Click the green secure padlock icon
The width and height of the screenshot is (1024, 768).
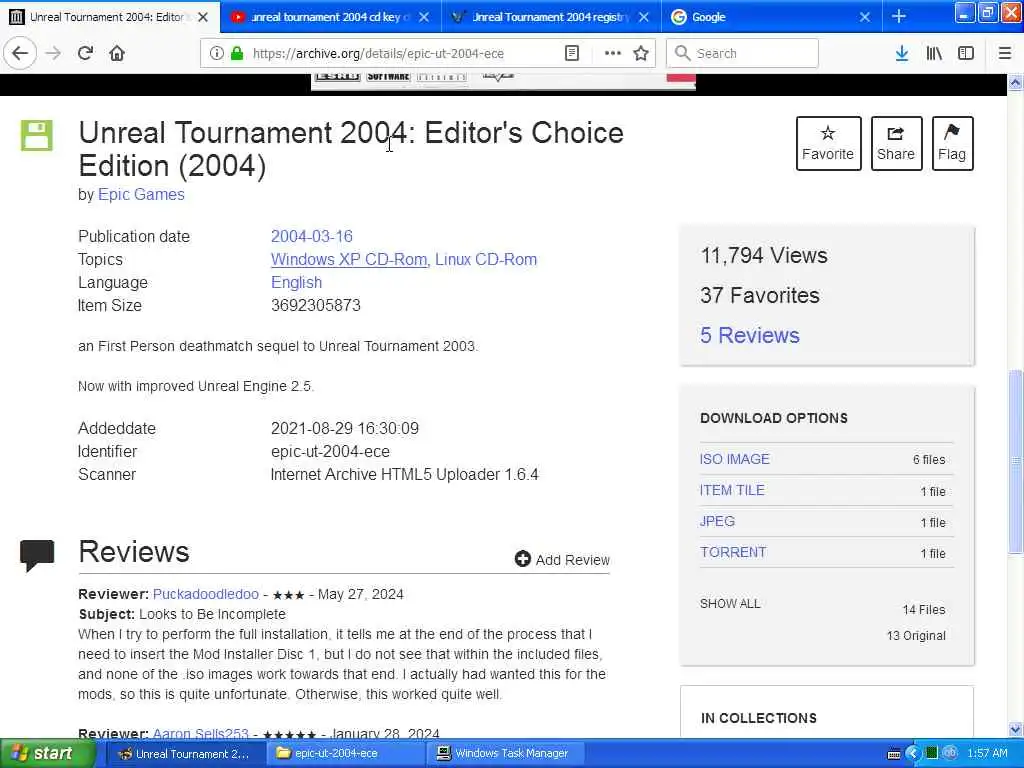pyautogui.click(x=237, y=54)
